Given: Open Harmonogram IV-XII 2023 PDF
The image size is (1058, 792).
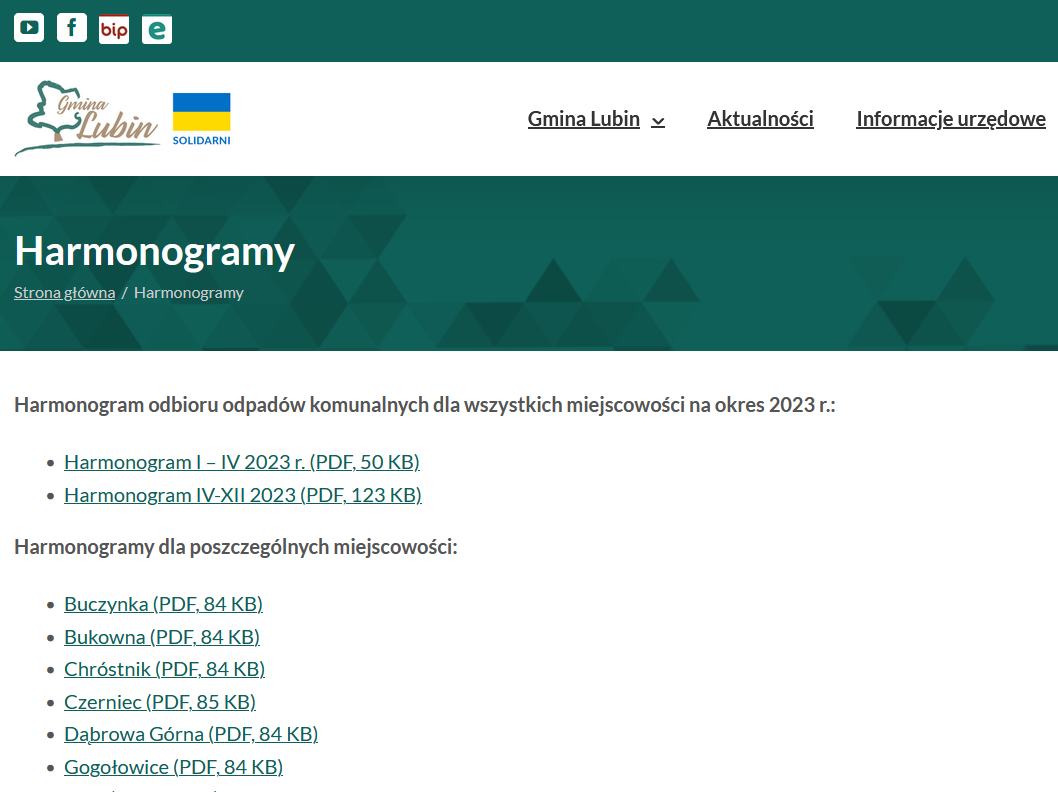Looking at the screenshot, I should tap(242, 495).
